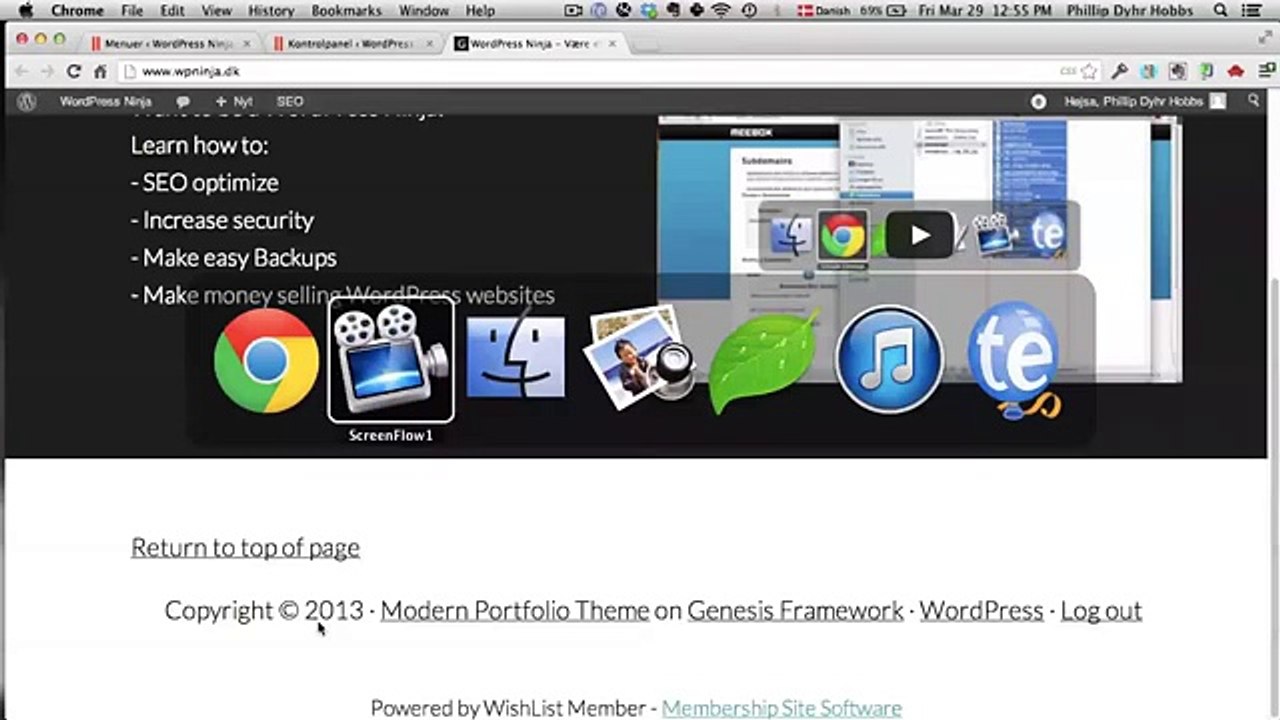Screen dimensions: 1280x720
Task: Click the WordPress logo in admin bar
Action: click(x=27, y=101)
